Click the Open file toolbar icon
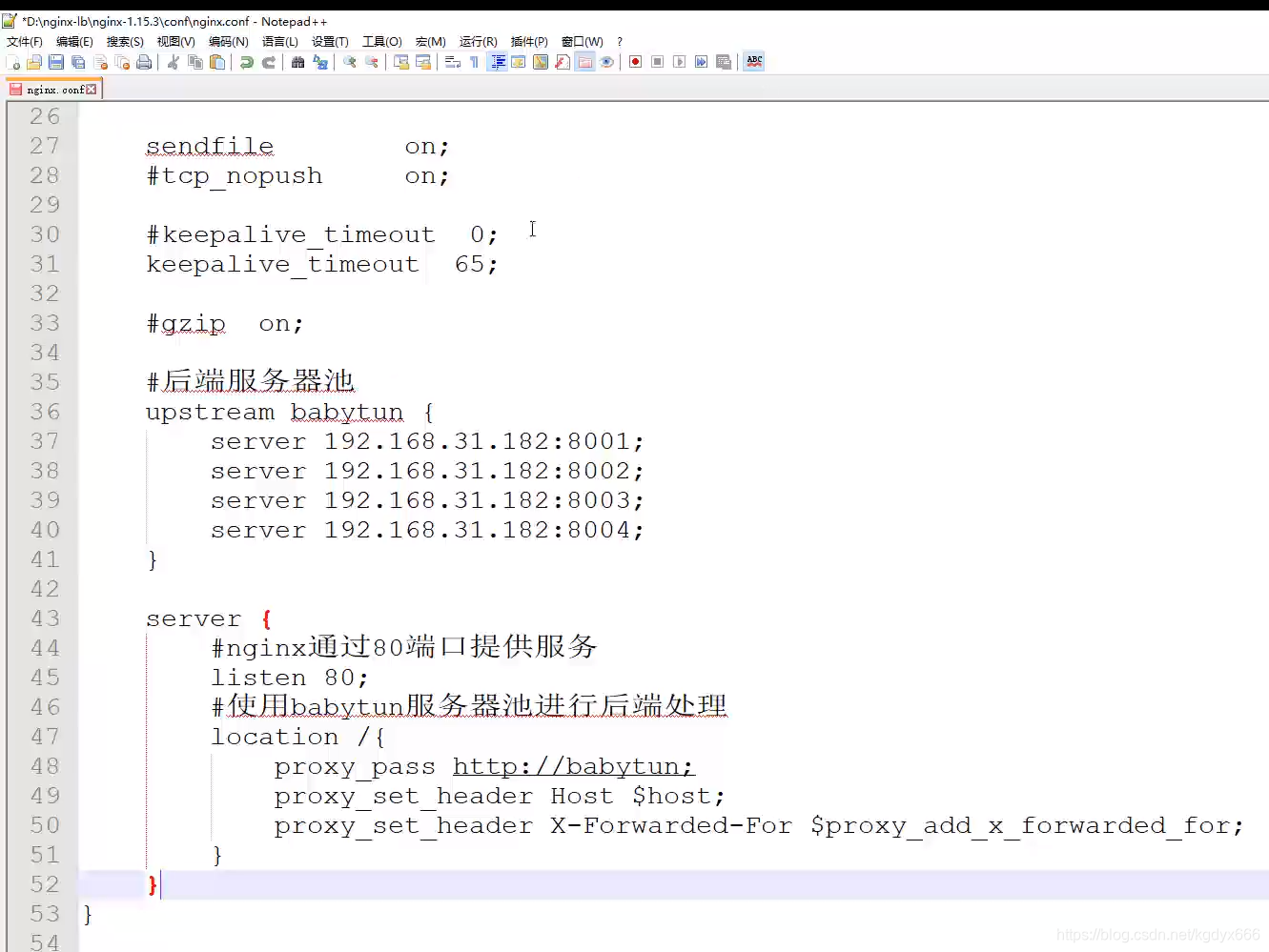The image size is (1269, 952). click(x=34, y=62)
